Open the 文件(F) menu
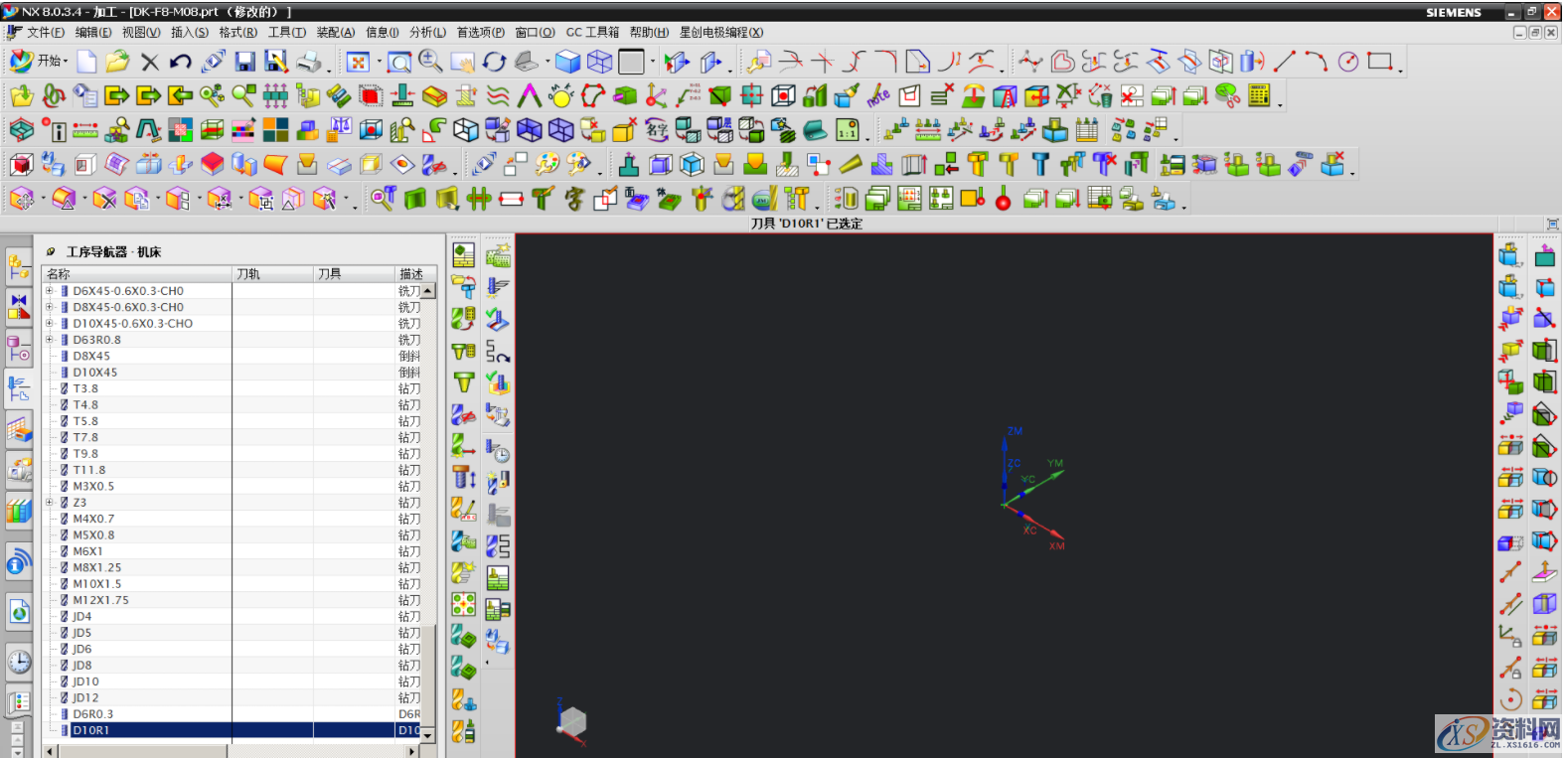Viewport: 1568px width, 758px height. pos(45,33)
